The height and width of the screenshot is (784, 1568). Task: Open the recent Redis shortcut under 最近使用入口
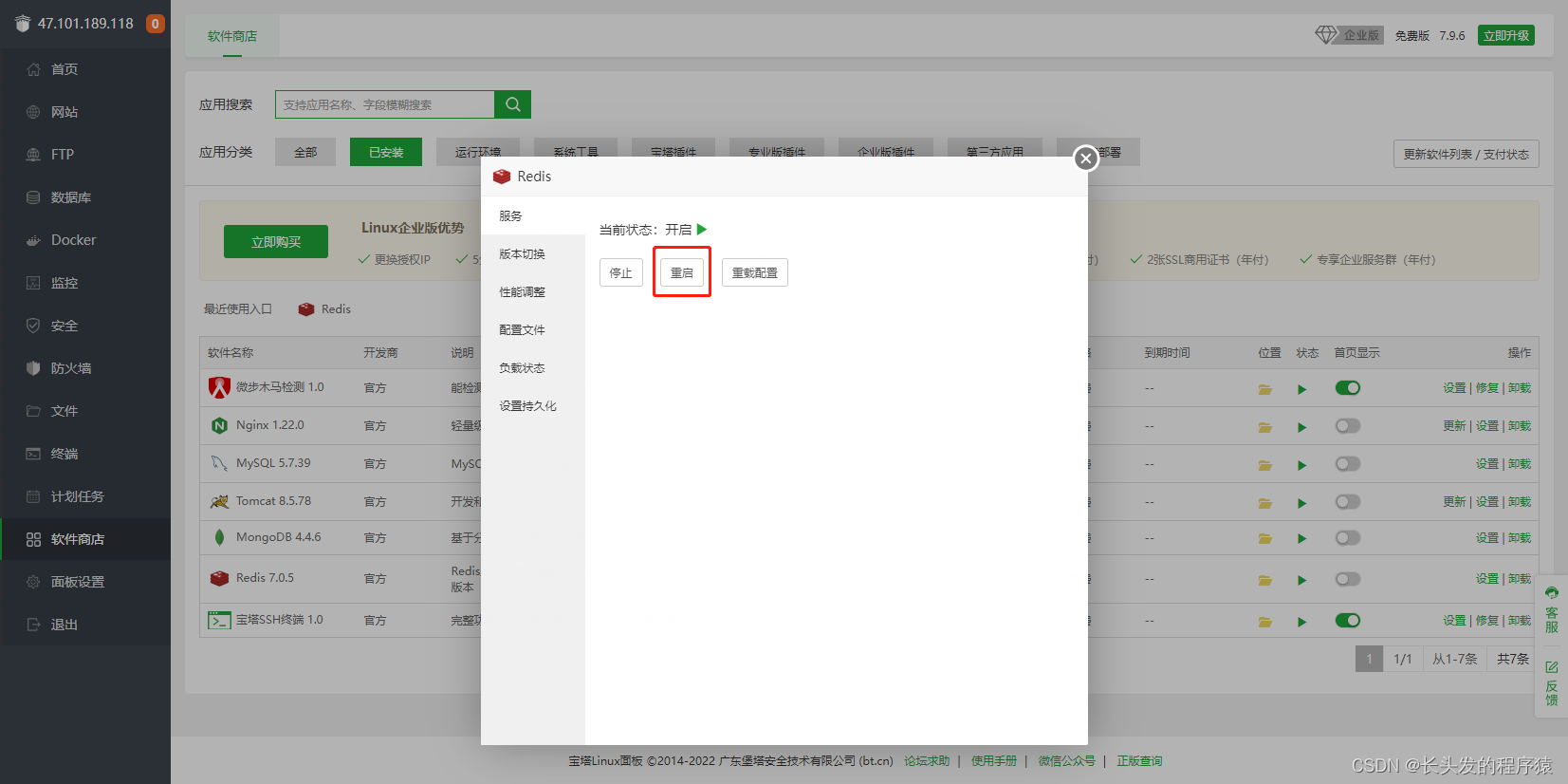[324, 309]
